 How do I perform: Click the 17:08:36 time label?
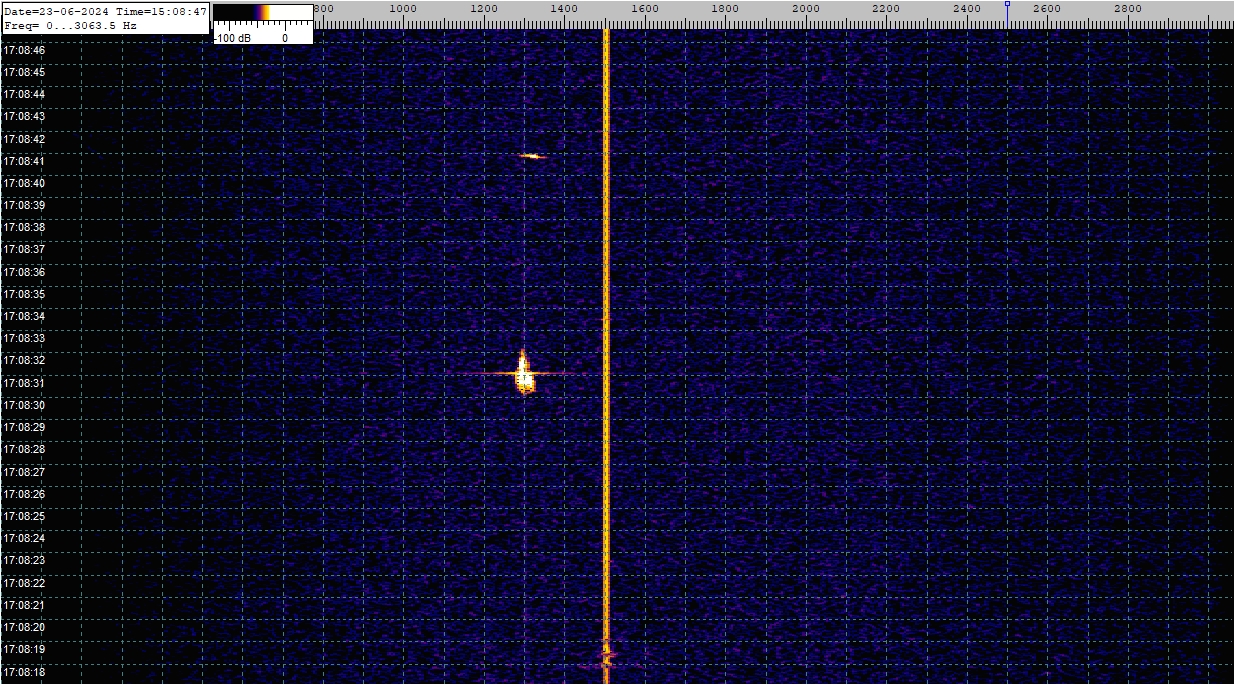click(x=24, y=272)
